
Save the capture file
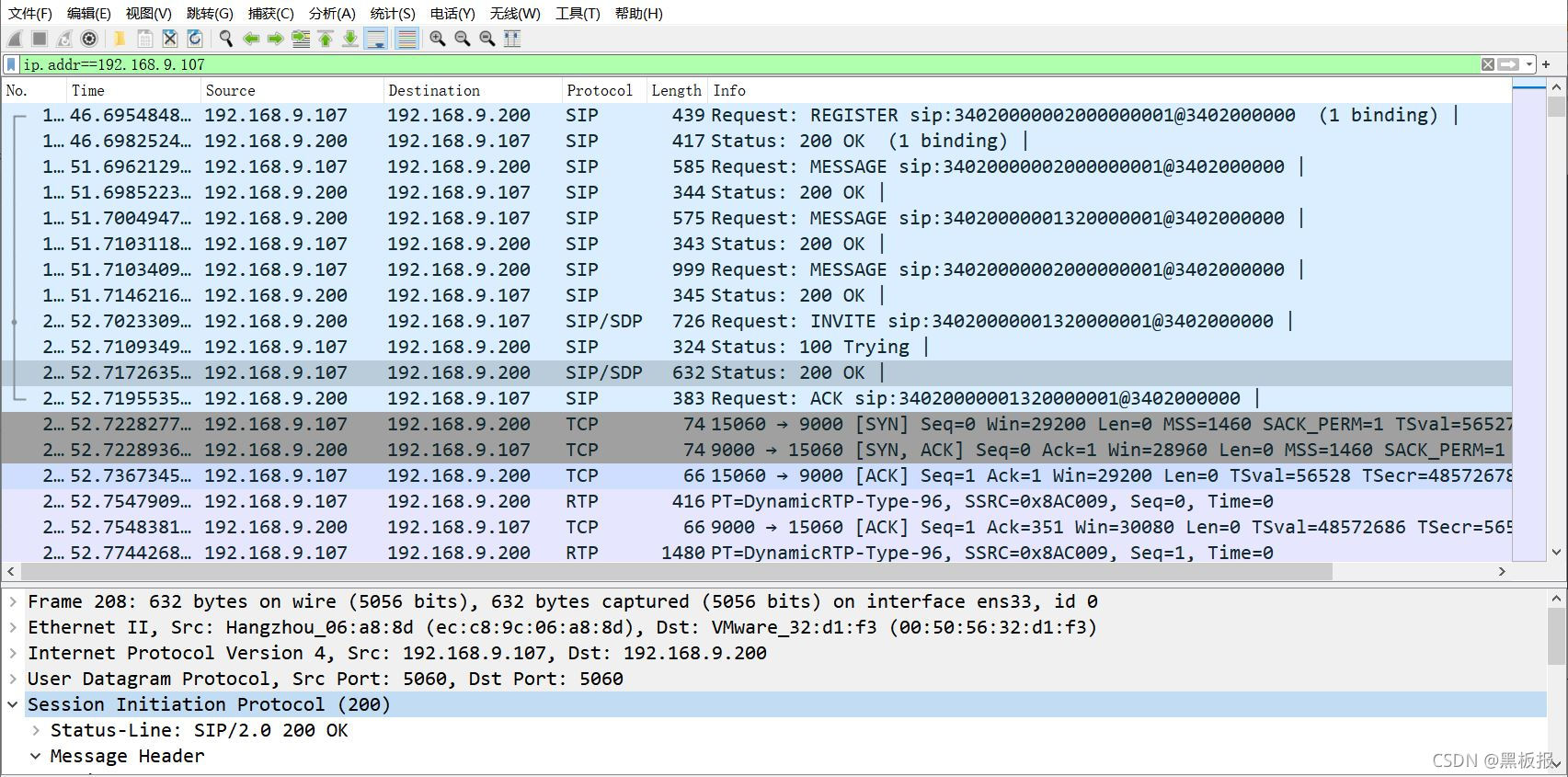[144, 39]
